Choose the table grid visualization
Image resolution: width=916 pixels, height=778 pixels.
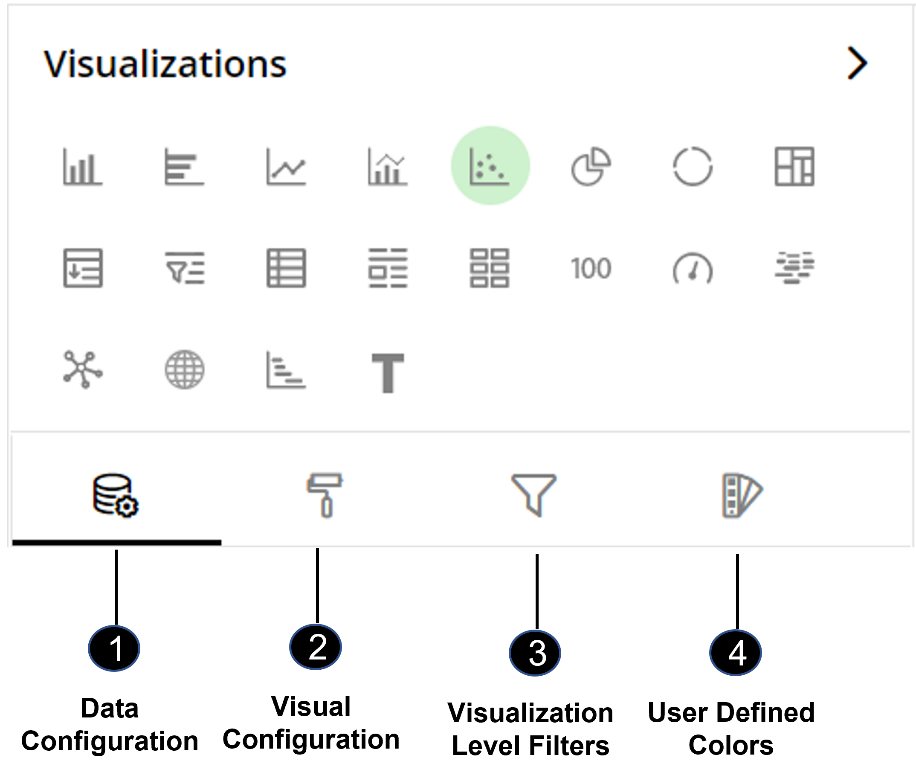(x=286, y=269)
